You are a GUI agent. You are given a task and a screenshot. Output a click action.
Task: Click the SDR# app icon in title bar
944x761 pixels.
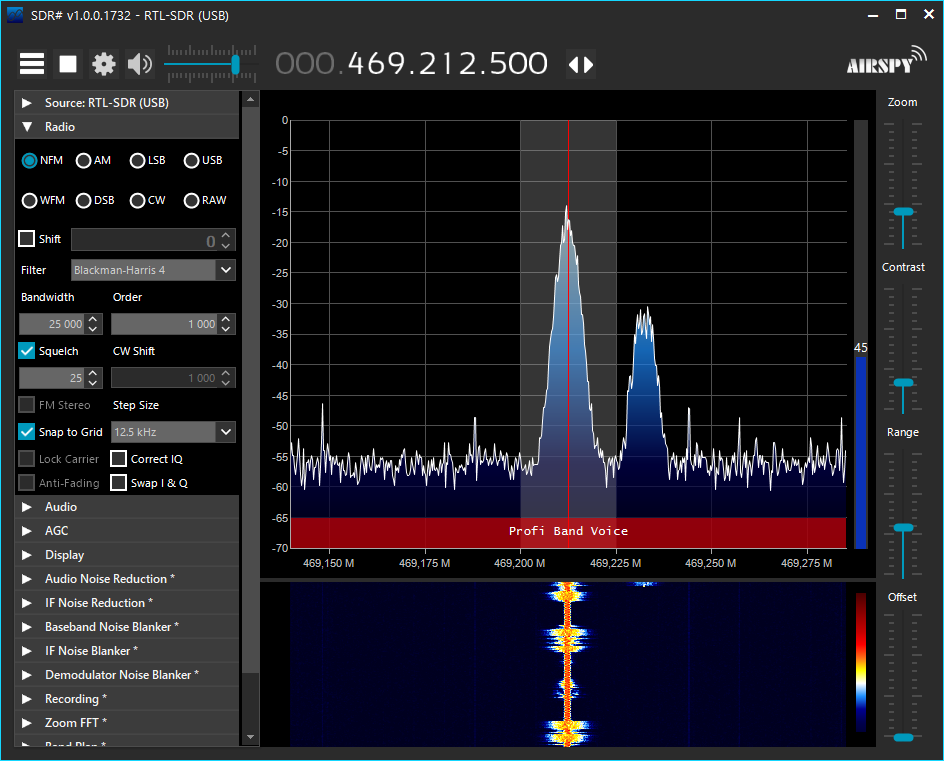[x=15, y=15]
